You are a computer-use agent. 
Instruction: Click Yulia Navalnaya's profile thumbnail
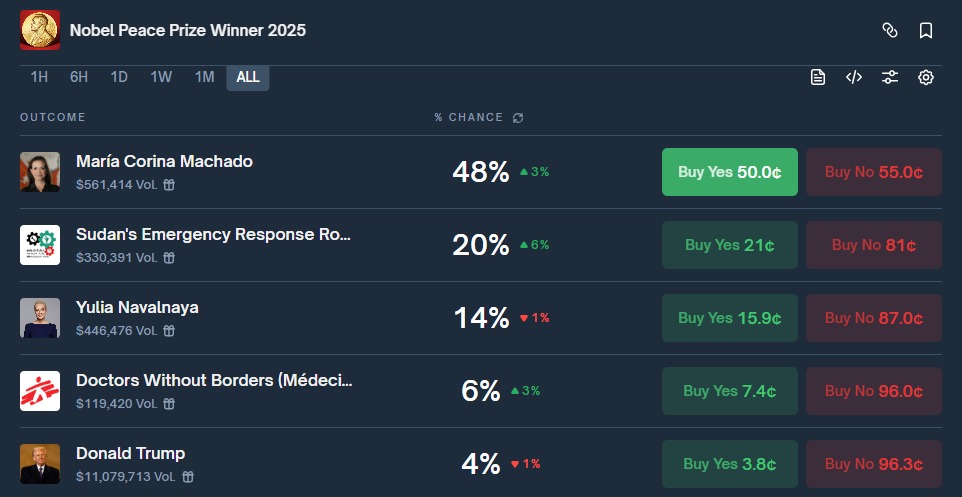(x=40, y=318)
